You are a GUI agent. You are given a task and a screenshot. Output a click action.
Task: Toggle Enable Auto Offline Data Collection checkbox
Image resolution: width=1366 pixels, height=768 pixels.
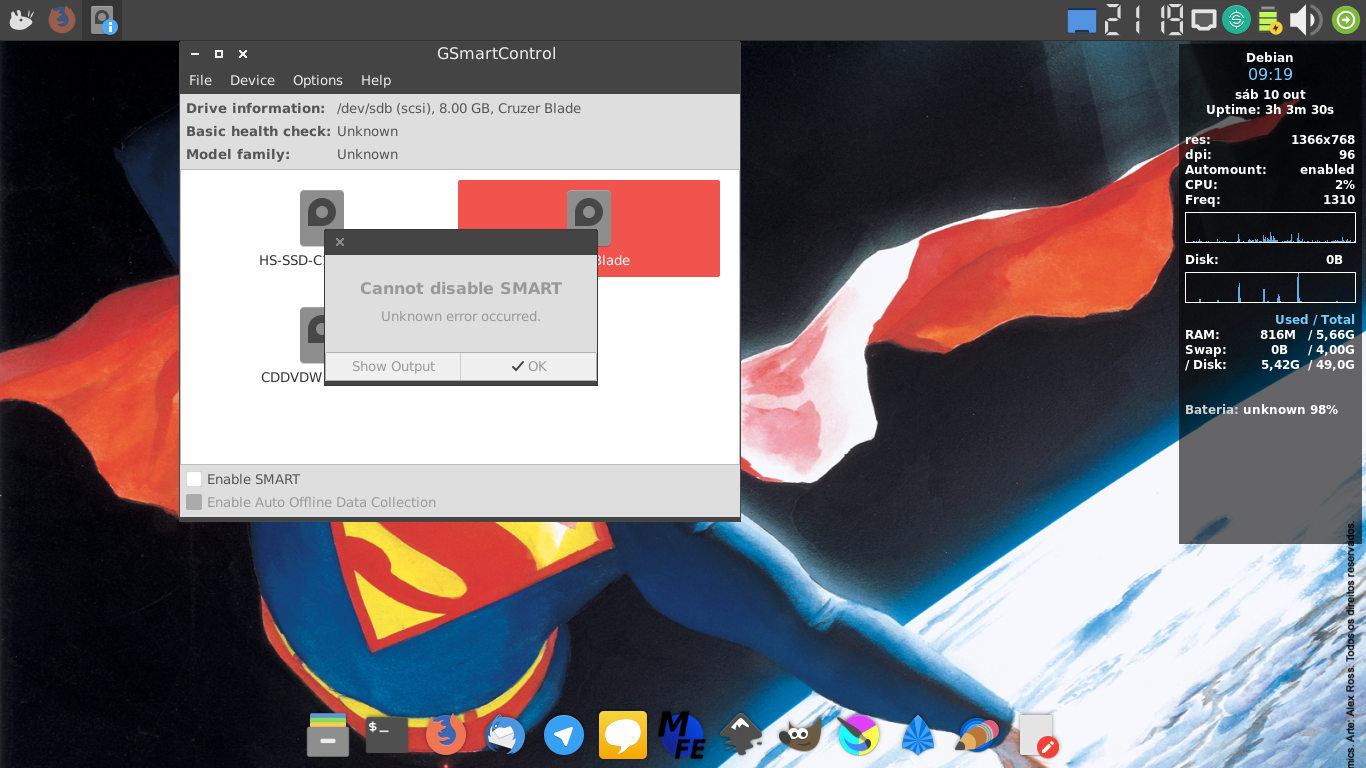point(194,502)
